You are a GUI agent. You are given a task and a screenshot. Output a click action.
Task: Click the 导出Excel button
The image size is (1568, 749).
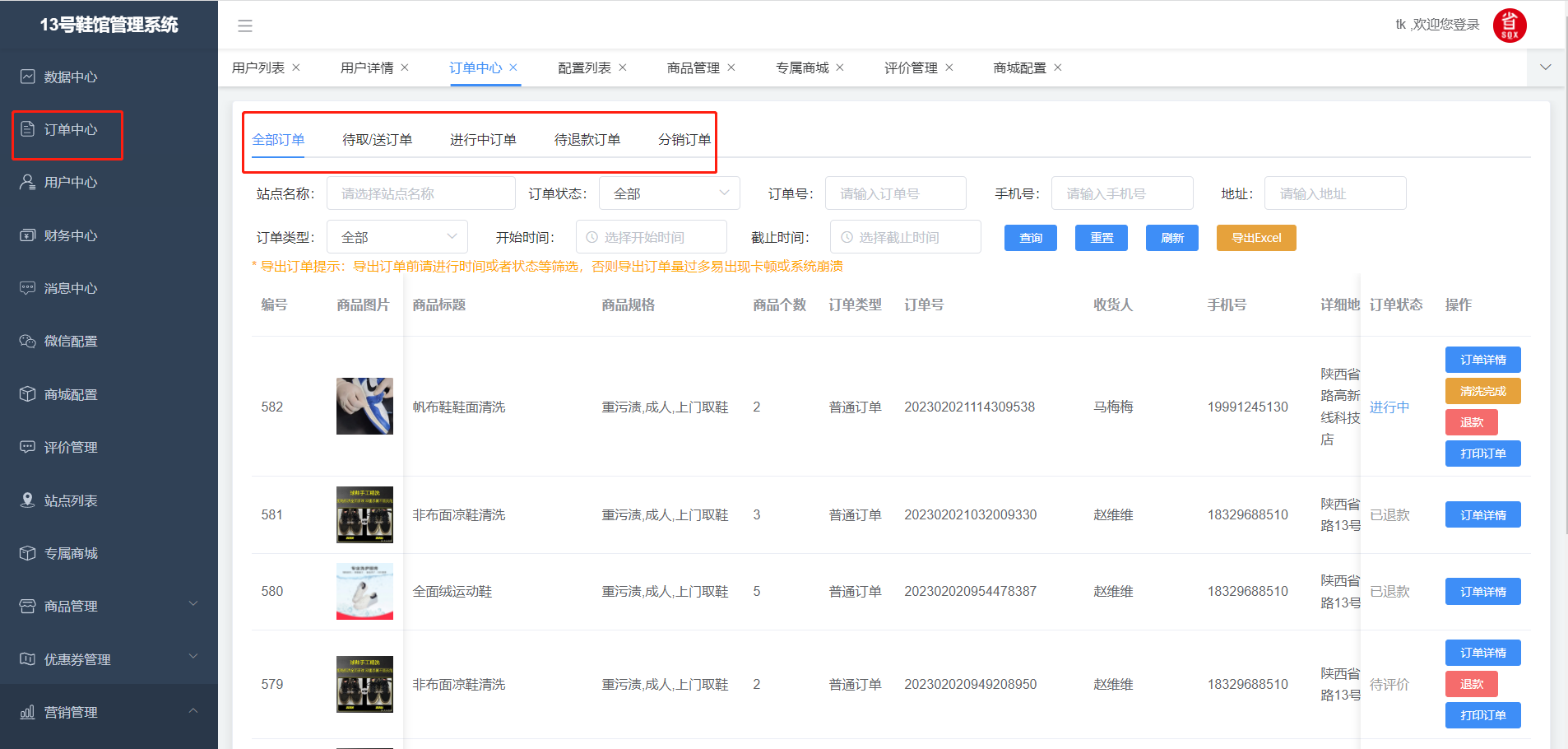(1255, 238)
